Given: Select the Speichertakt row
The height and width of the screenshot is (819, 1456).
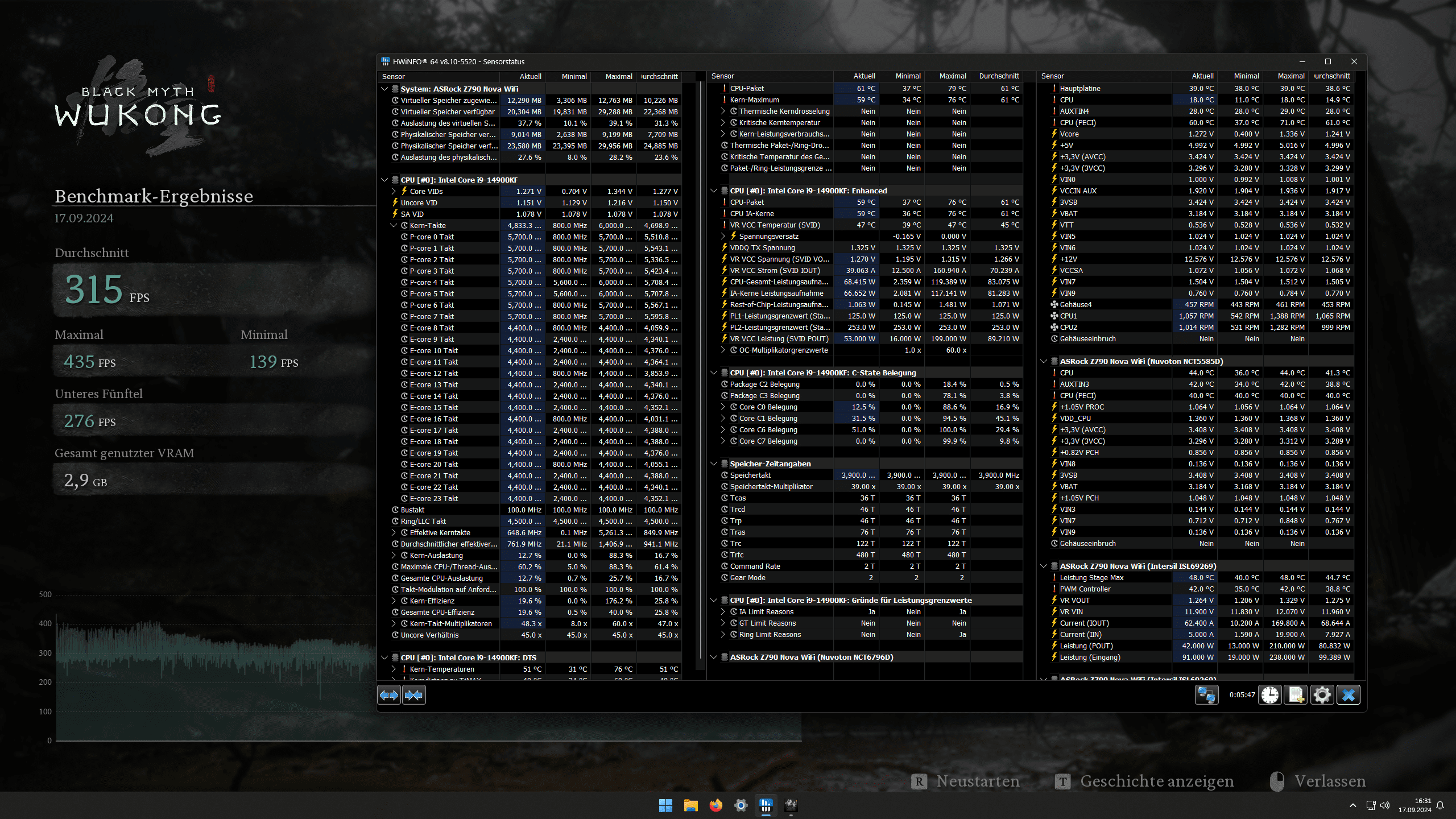Looking at the screenshot, I should (865, 475).
